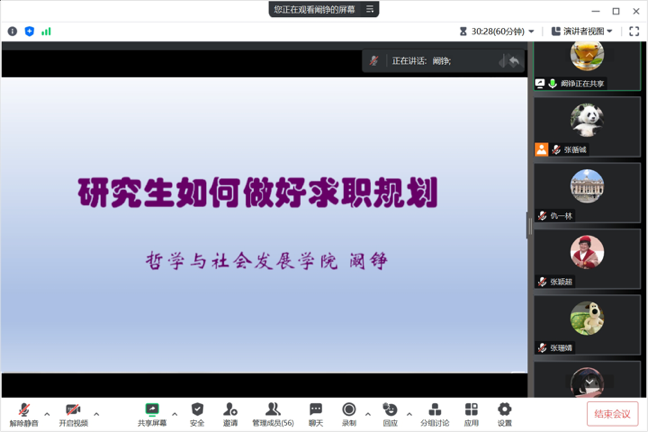
Task: Open the 演讲者视图 view dropdown
Action: click(x=582, y=31)
